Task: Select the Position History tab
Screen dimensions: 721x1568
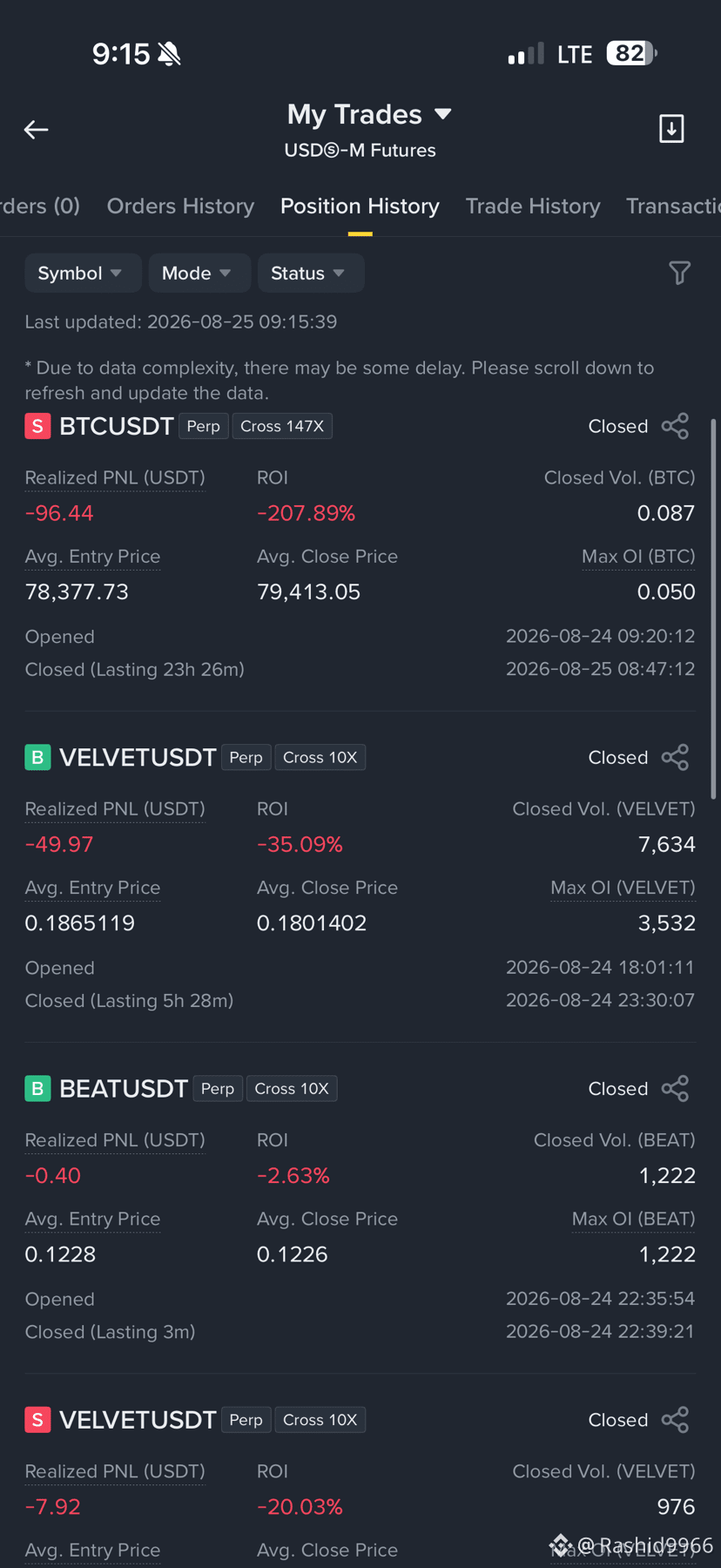Action: point(360,206)
